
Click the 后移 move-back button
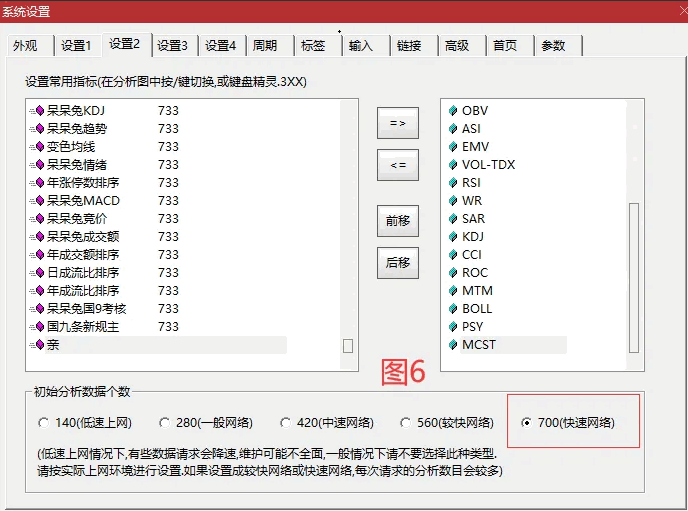coord(398,263)
